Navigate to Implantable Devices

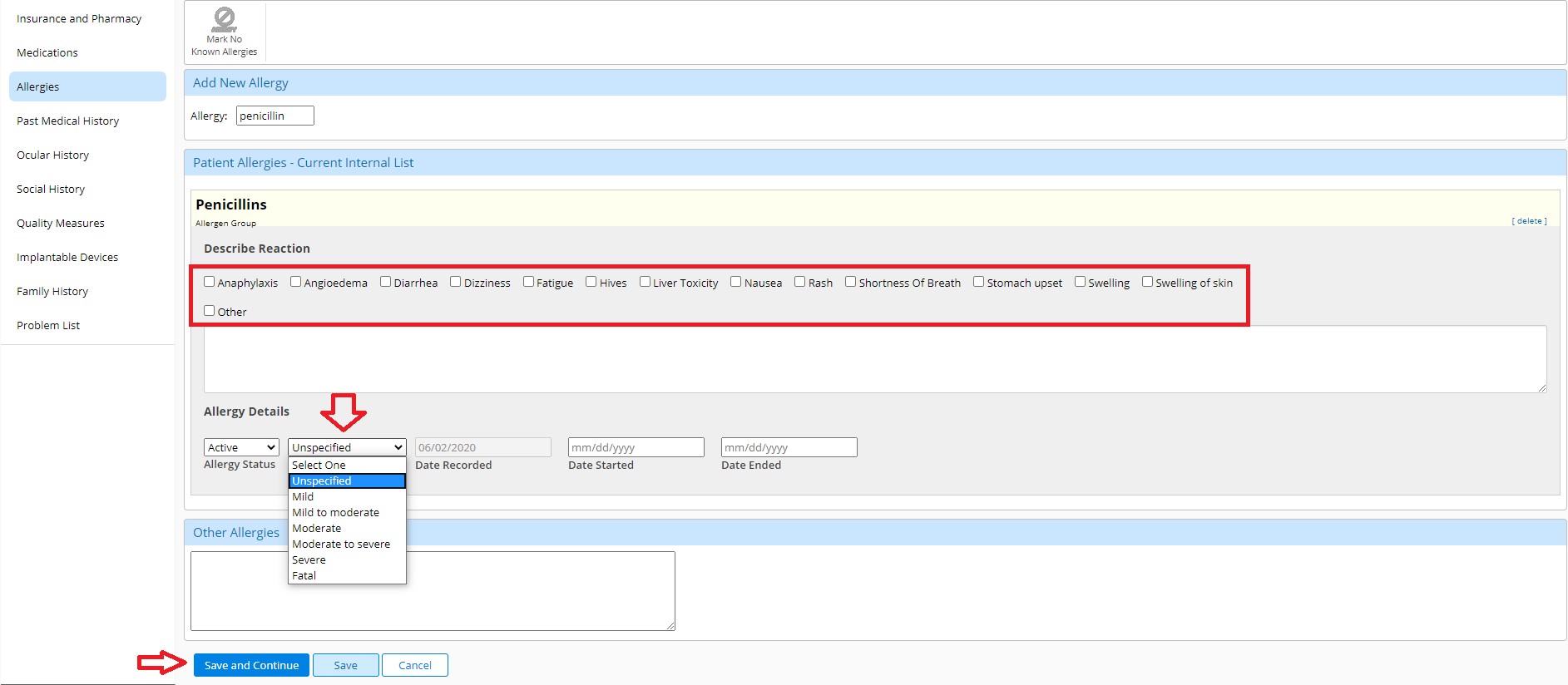click(87, 257)
